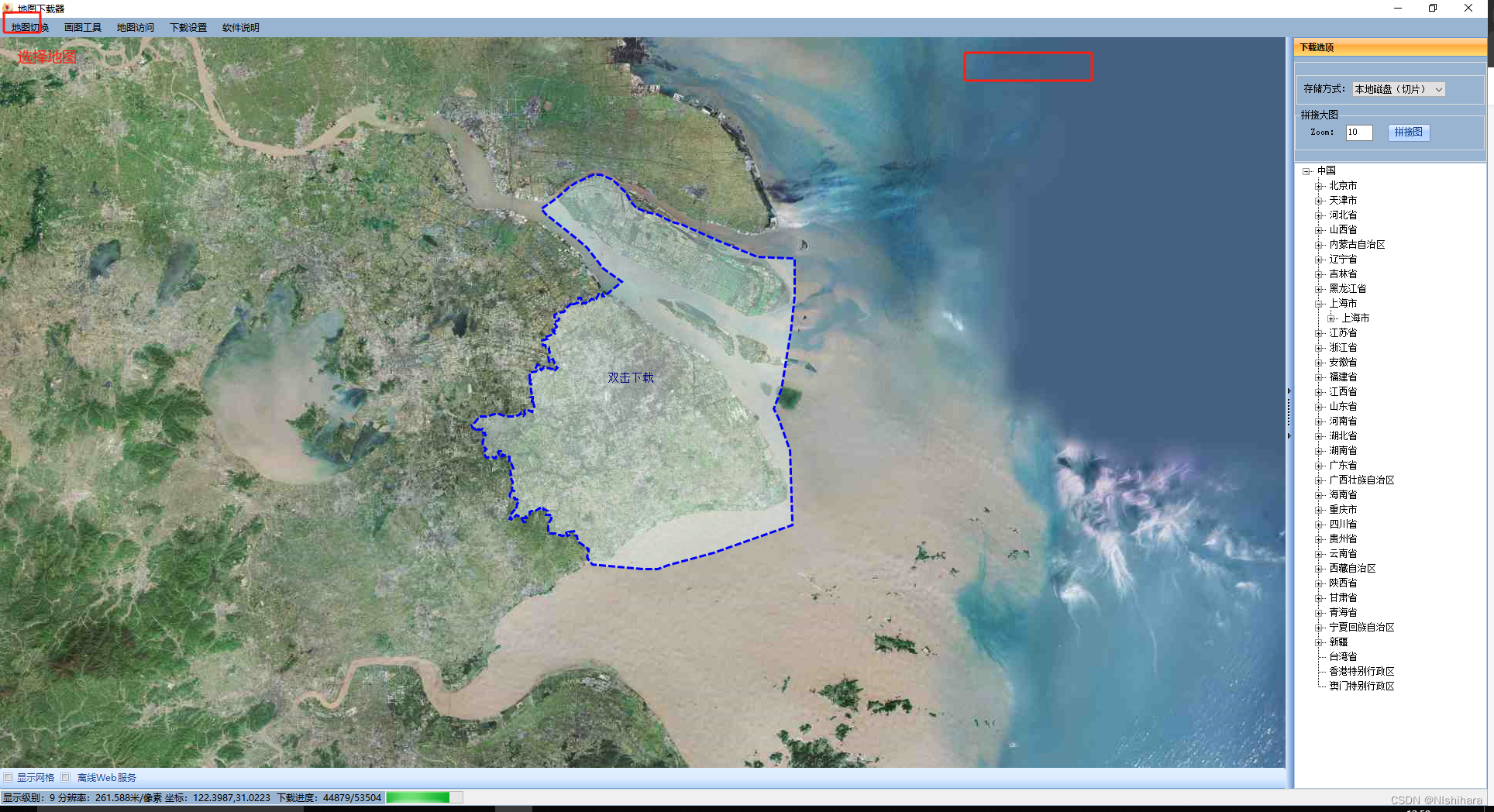Open the 地图切换 menu
1494x812 pixels.
tap(29, 28)
